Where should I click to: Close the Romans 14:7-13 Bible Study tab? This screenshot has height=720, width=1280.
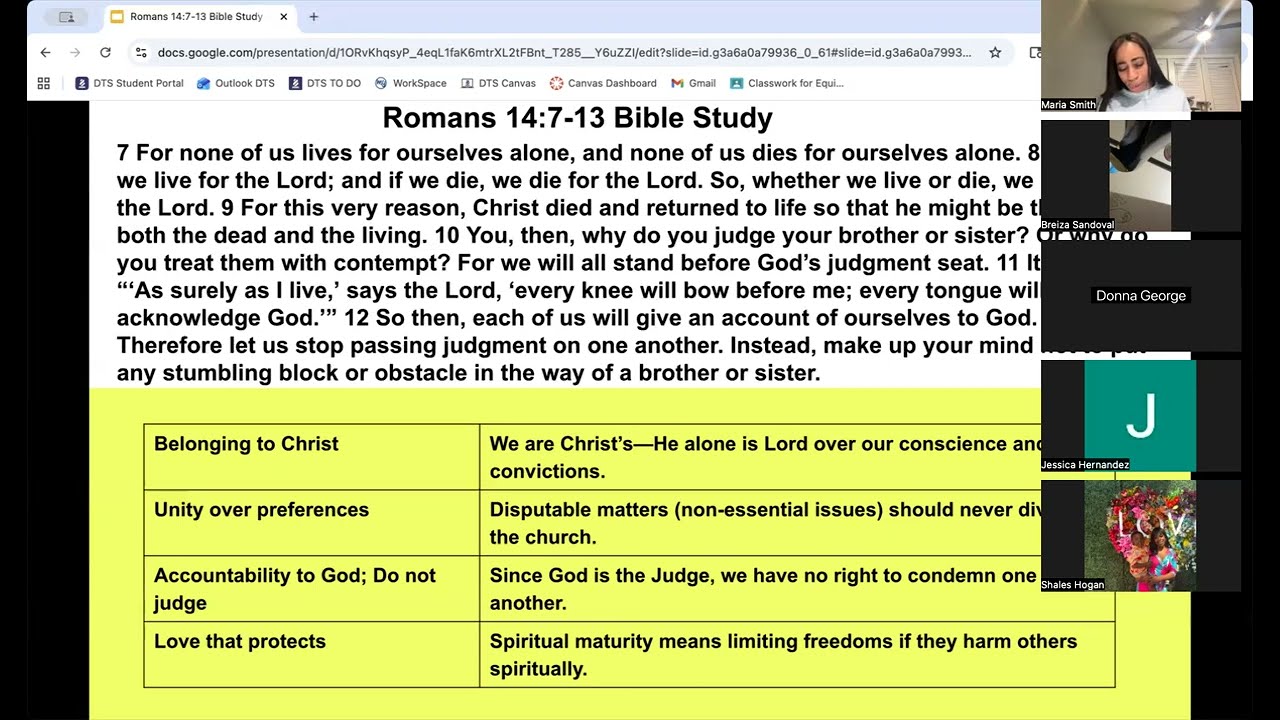point(283,17)
